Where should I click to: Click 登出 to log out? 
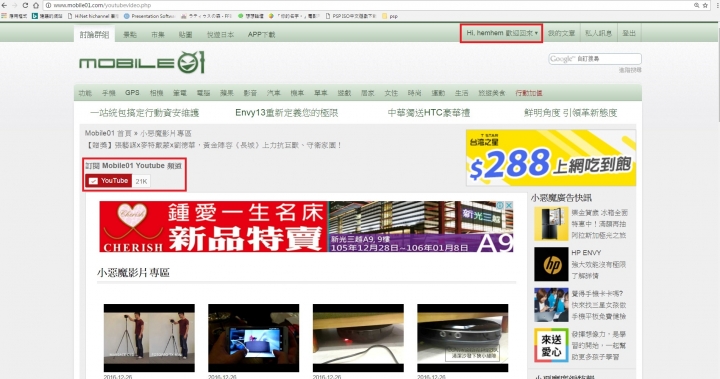point(629,33)
